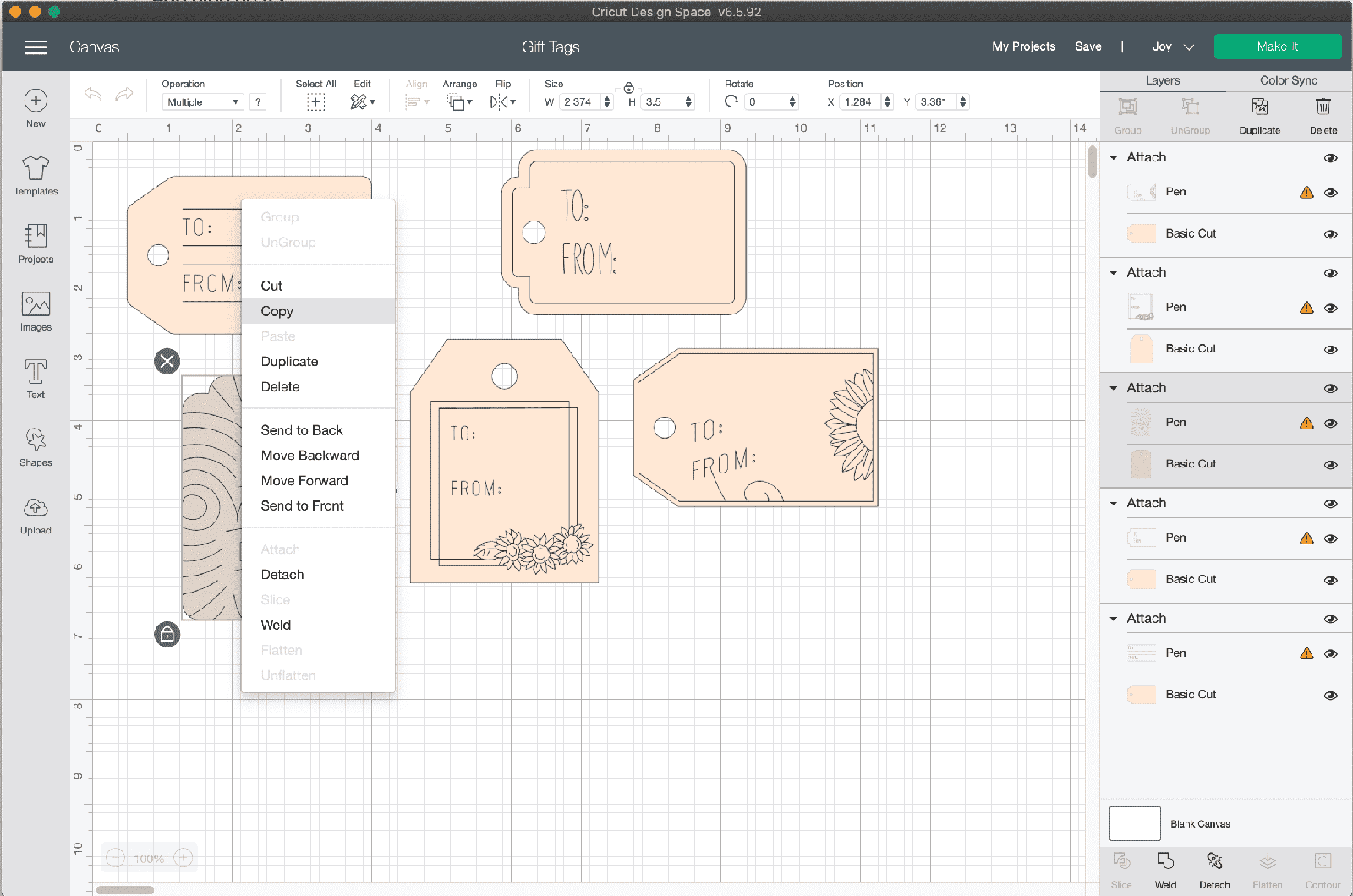This screenshot has width=1353, height=896.
Task: Click the Rotate icon
Action: coord(731,101)
